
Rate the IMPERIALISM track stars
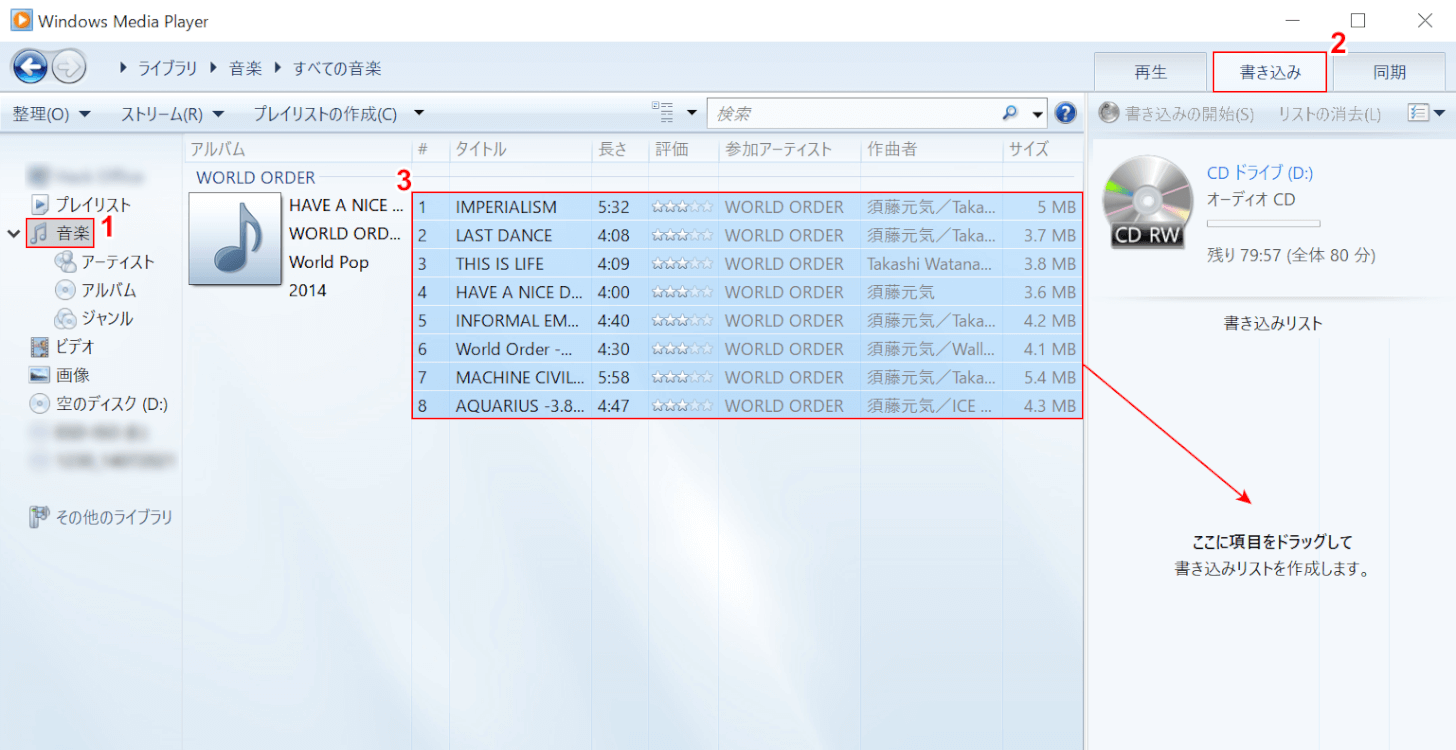click(x=683, y=207)
